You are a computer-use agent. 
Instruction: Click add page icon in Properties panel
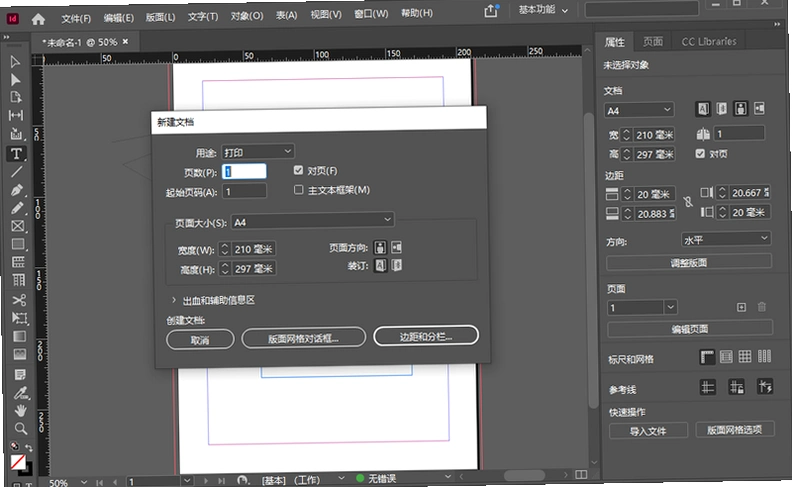click(x=741, y=307)
